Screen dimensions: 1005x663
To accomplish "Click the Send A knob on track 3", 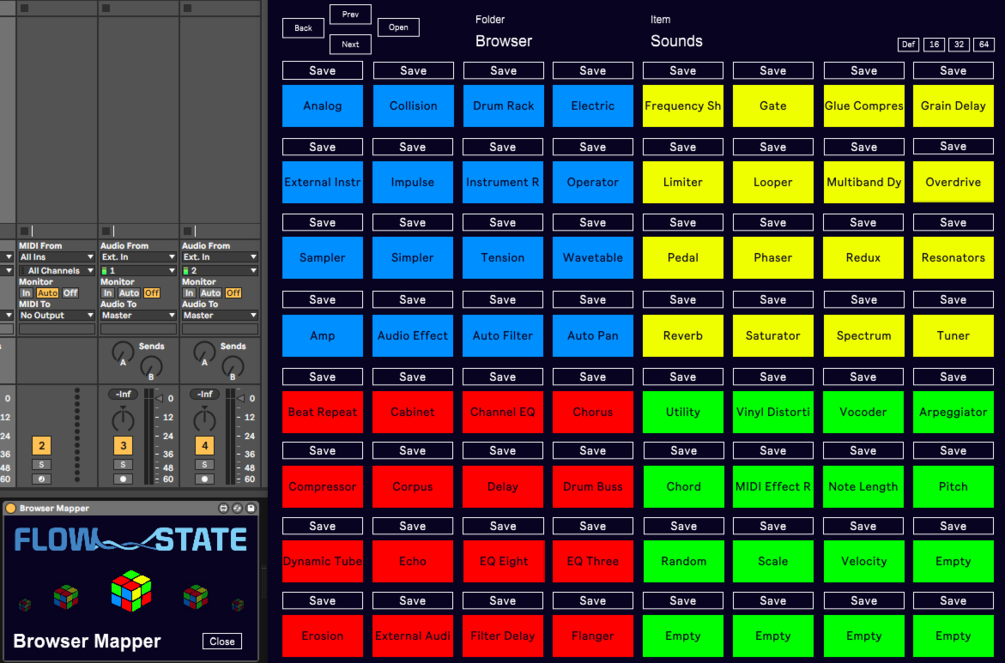I will (122, 351).
